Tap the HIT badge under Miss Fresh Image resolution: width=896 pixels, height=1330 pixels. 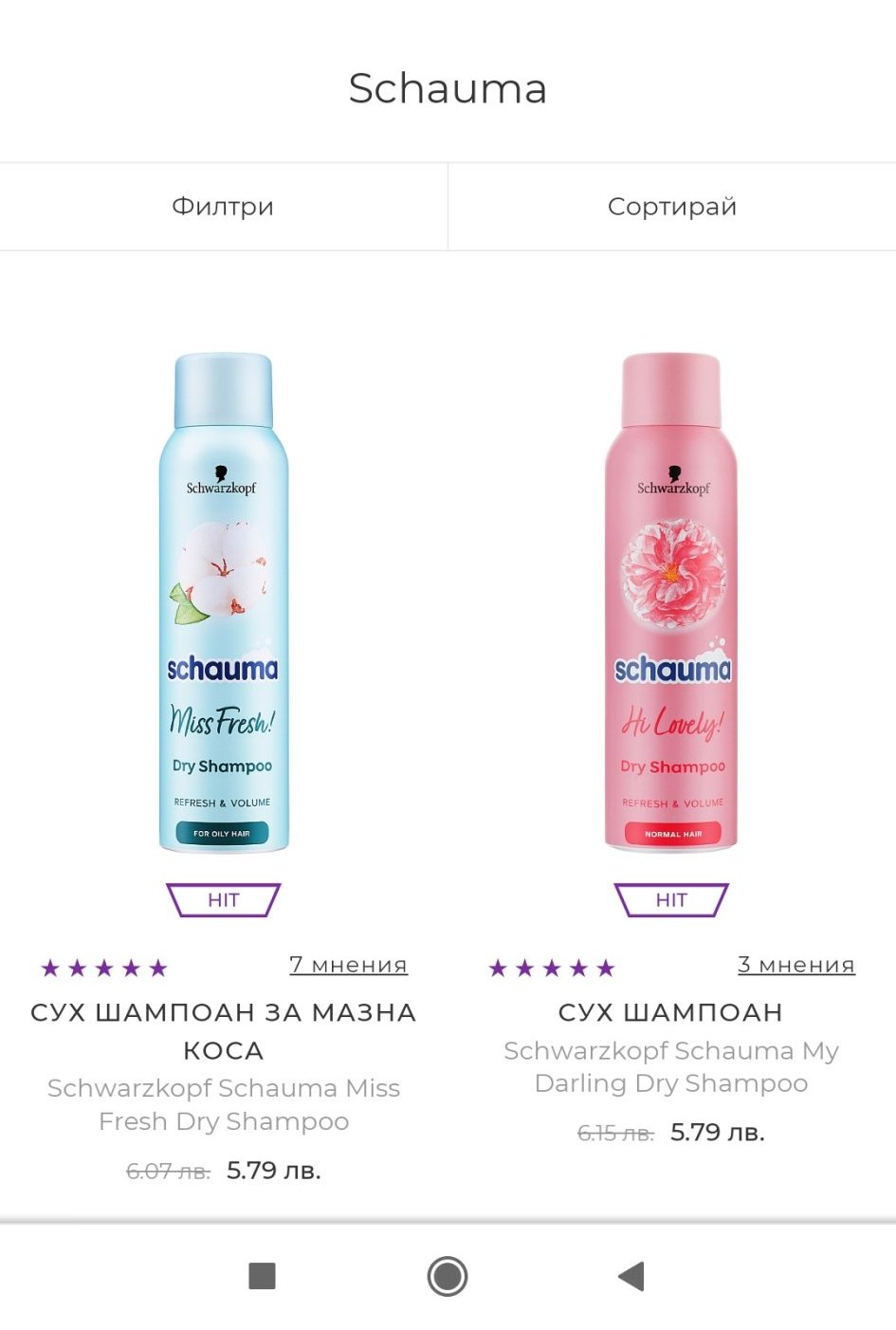tap(224, 900)
